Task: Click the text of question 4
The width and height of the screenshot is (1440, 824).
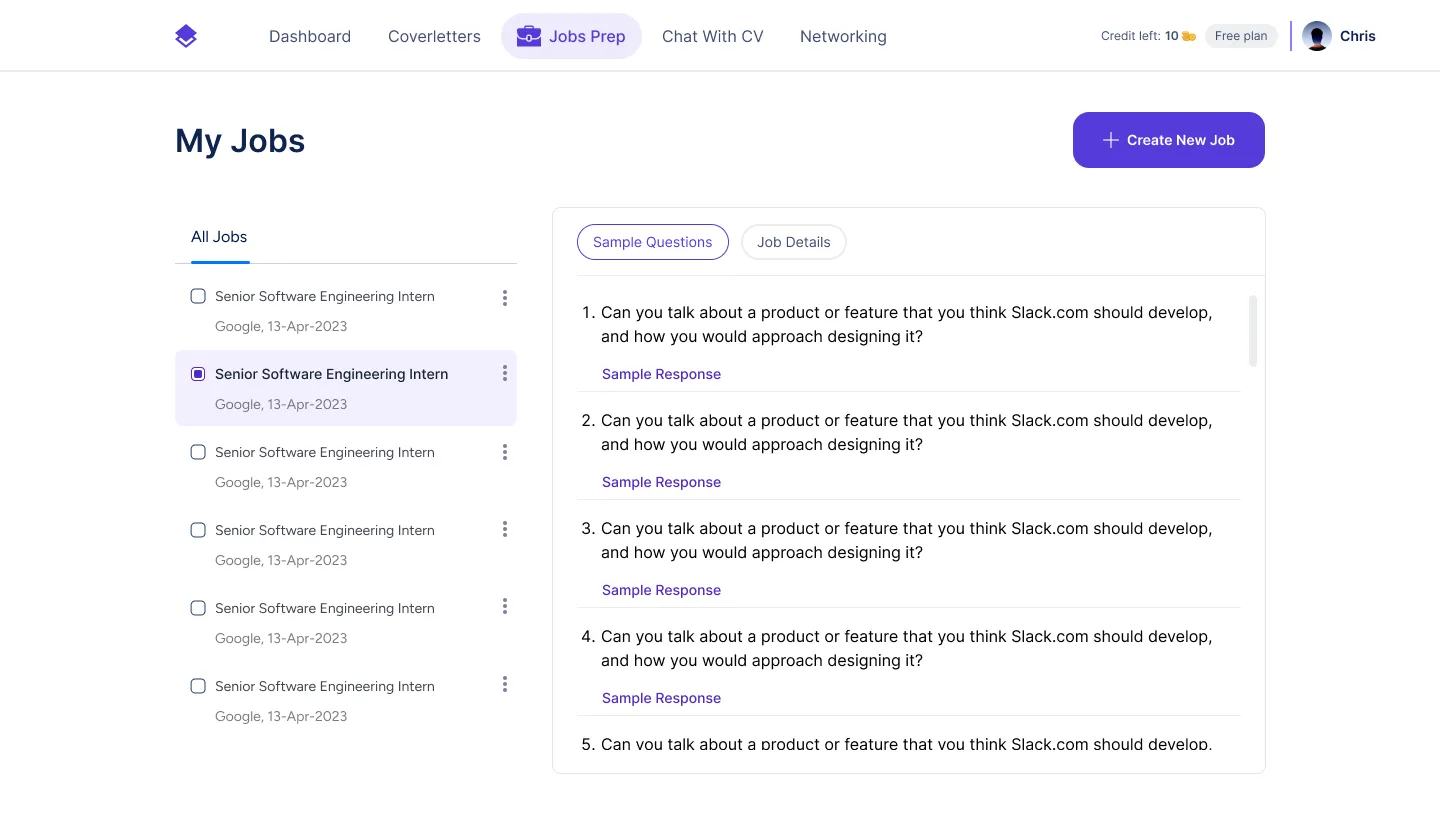Action: tap(906, 648)
